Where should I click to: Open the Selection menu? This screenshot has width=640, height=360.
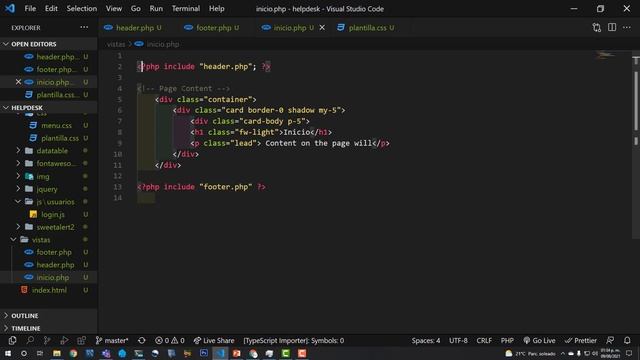point(82,9)
